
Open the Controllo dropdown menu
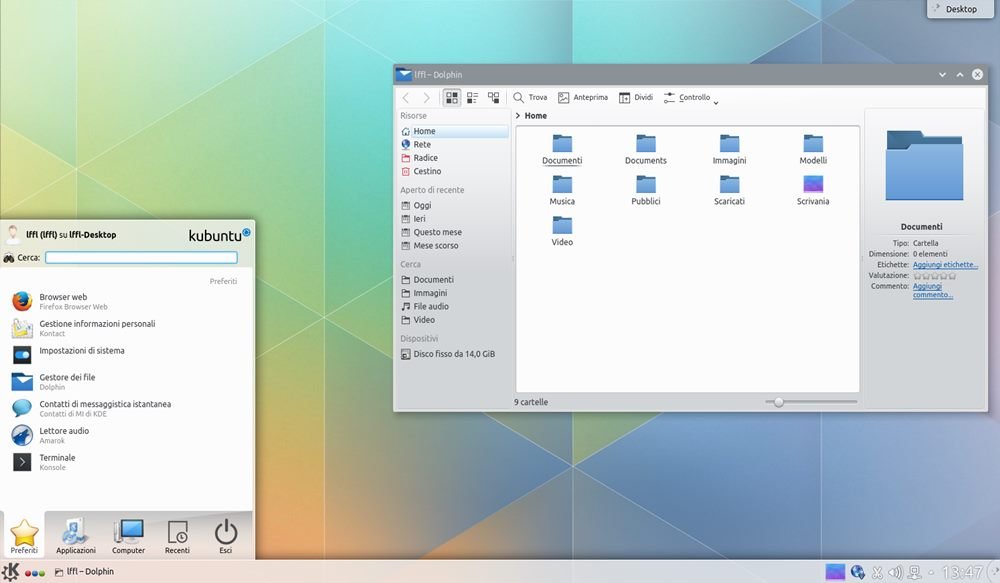(x=691, y=98)
